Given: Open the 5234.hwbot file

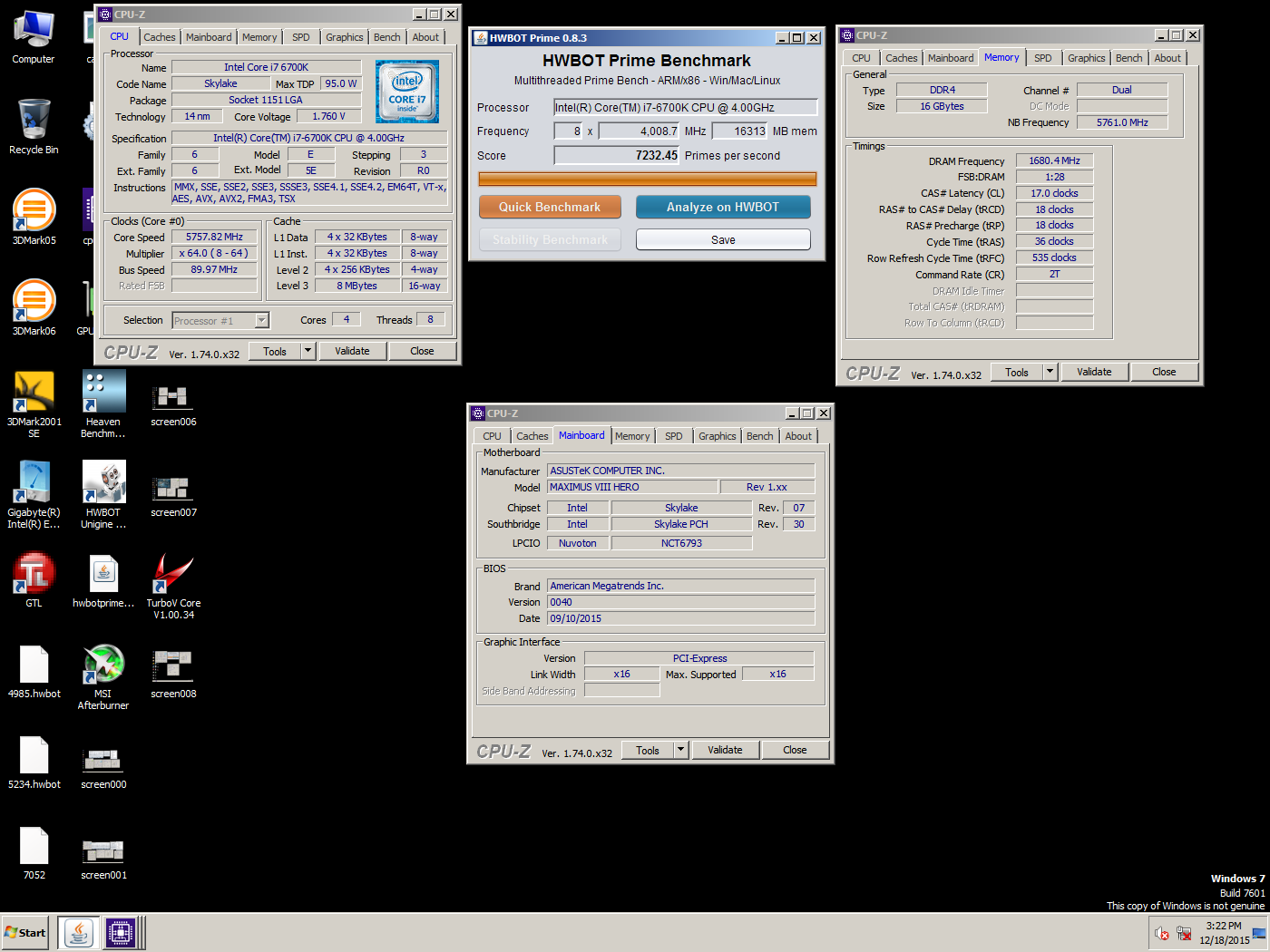Looking at the screenshot, I should [34, 762].
